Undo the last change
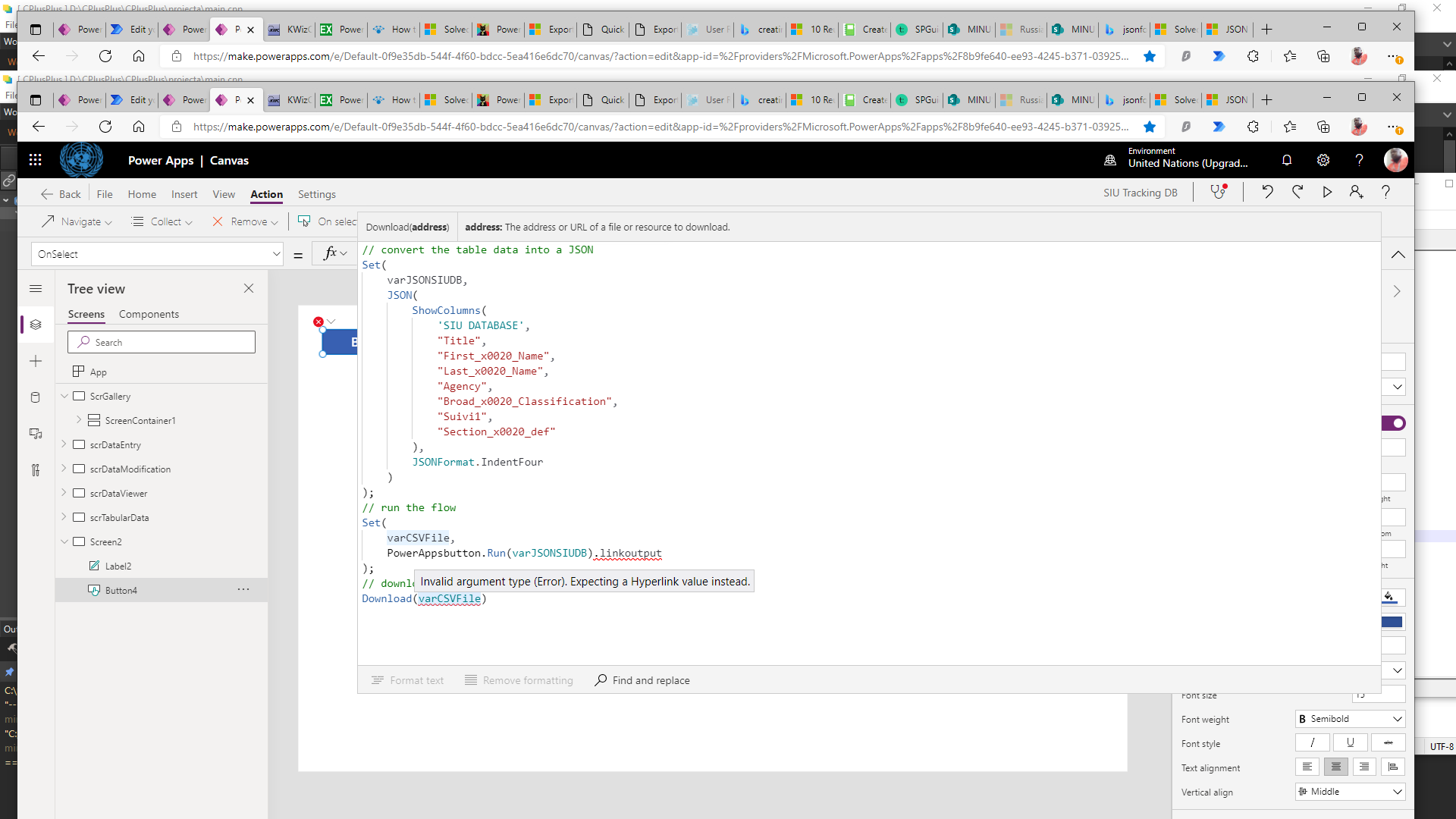Viewport: 1456px width, 819px height. point(1267,192)
